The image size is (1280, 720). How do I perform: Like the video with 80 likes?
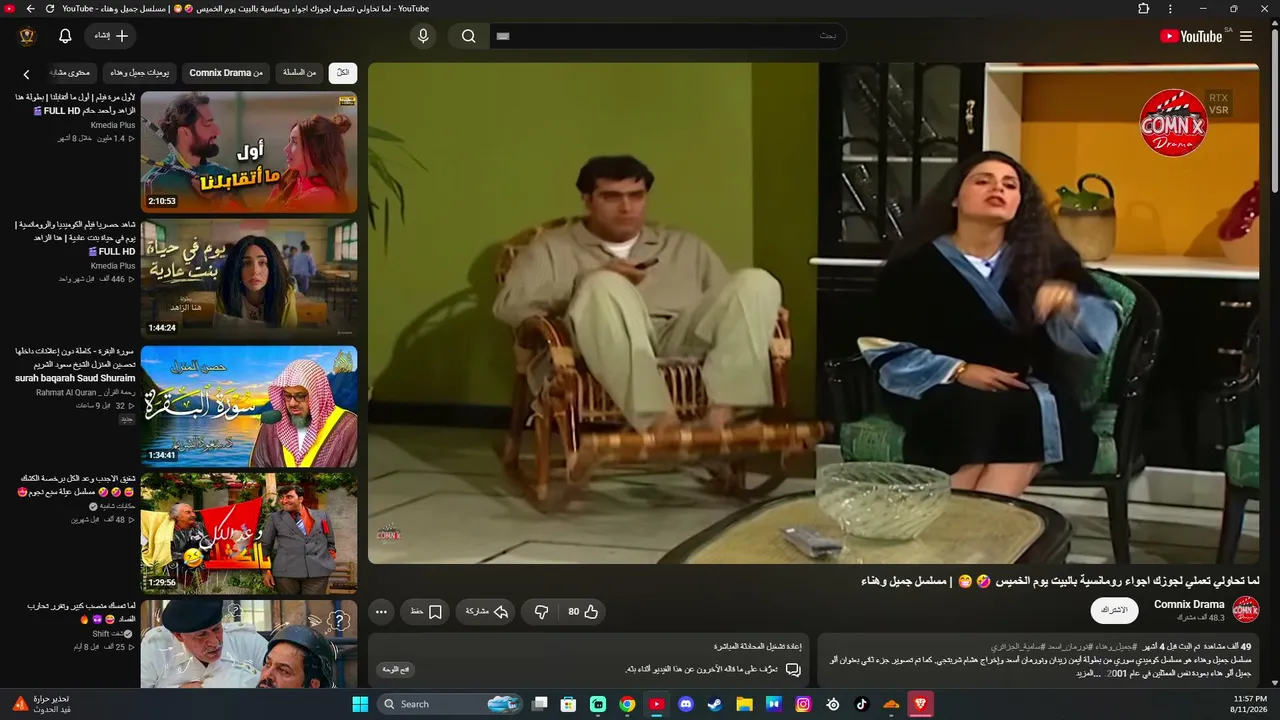(582, 611)
